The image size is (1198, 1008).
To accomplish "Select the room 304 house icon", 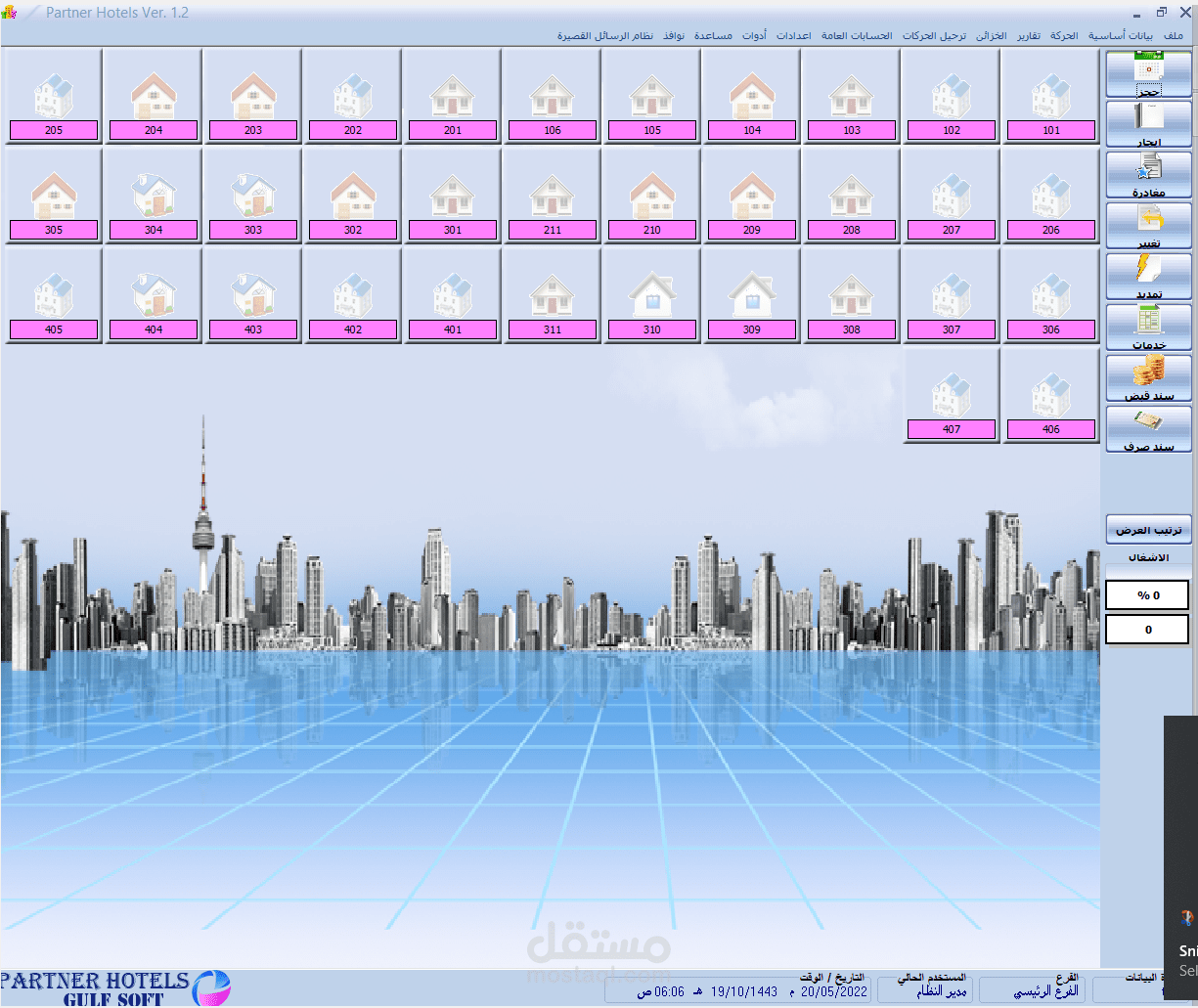I will click(154, 196).
